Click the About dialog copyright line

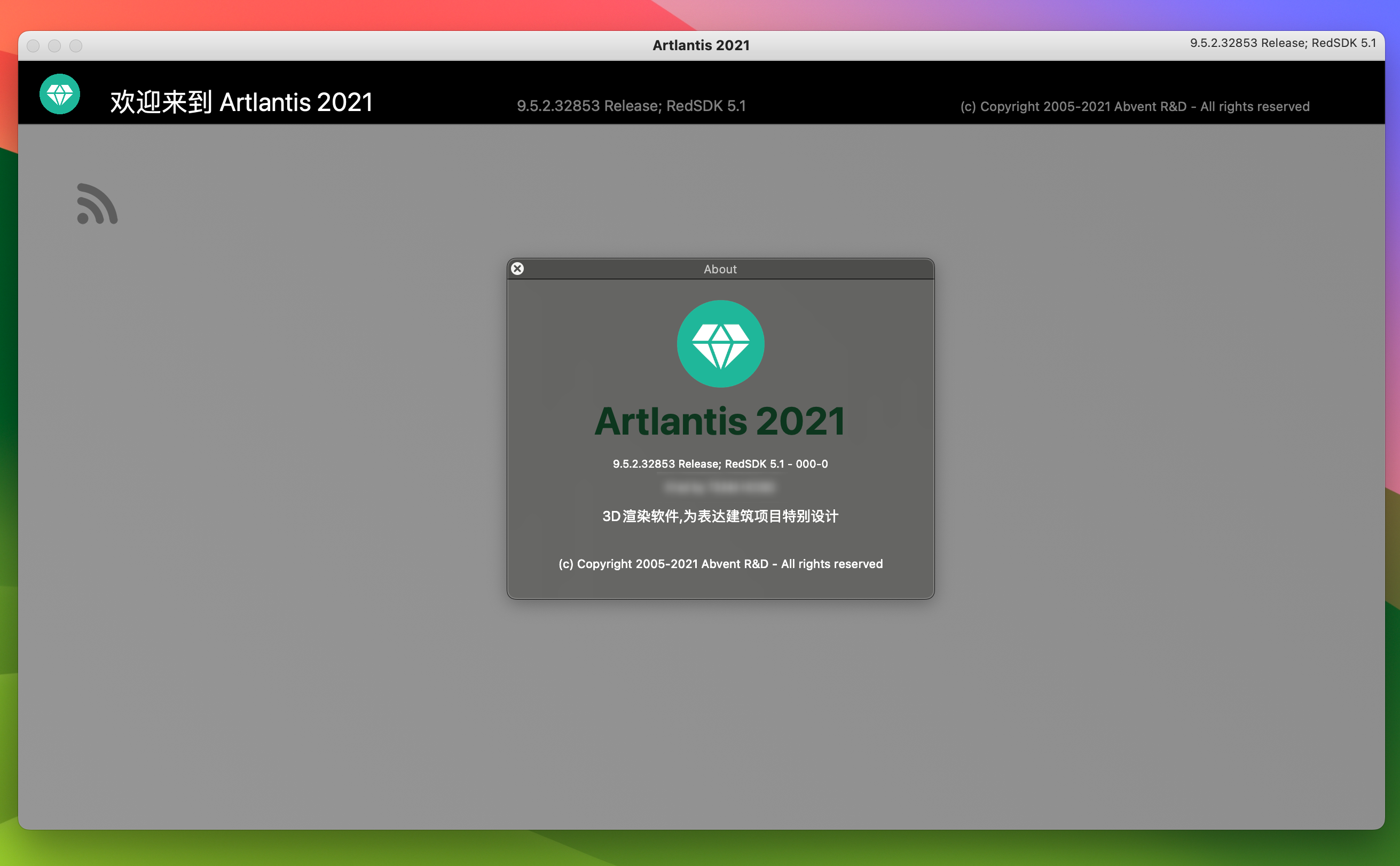[721, 564]
